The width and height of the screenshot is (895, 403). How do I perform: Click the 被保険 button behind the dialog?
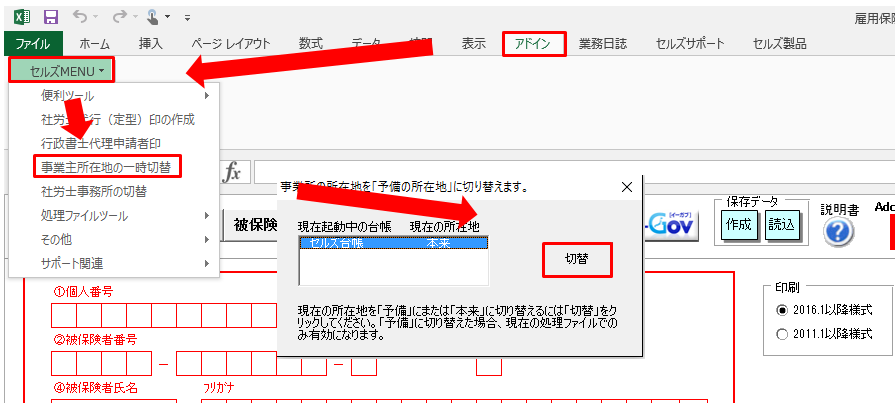[x=249, y=225]
